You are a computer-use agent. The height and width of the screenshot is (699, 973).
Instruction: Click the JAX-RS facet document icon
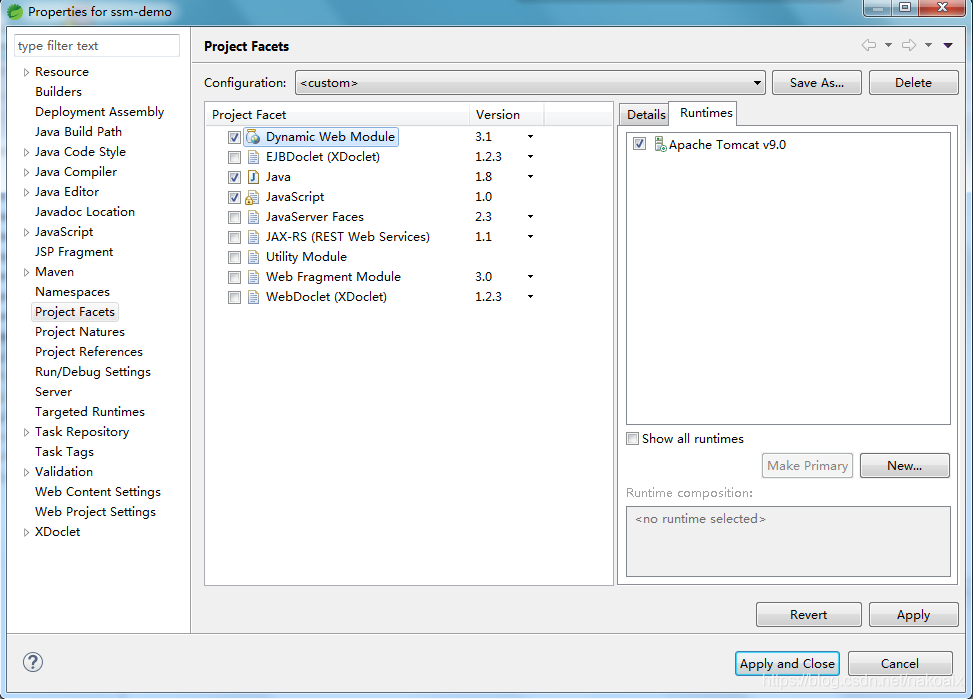253,237
